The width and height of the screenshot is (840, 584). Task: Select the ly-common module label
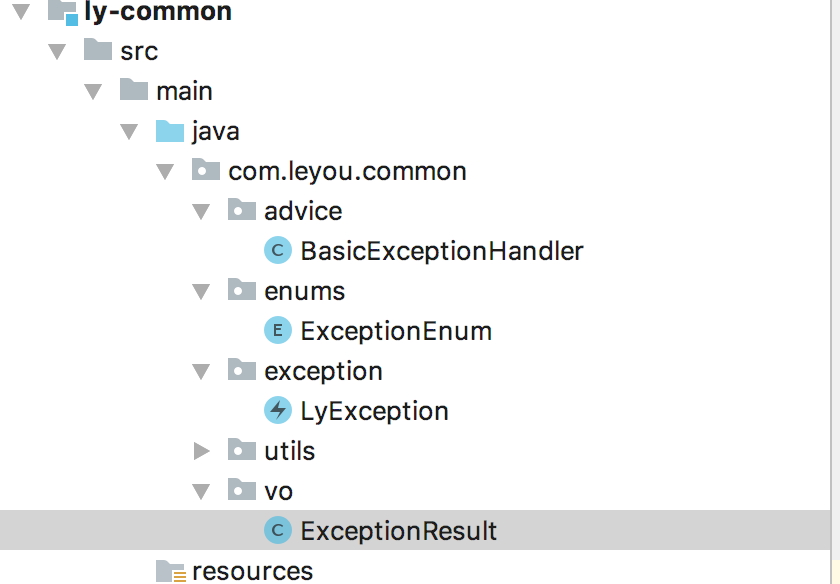click(x=158, y=12)
